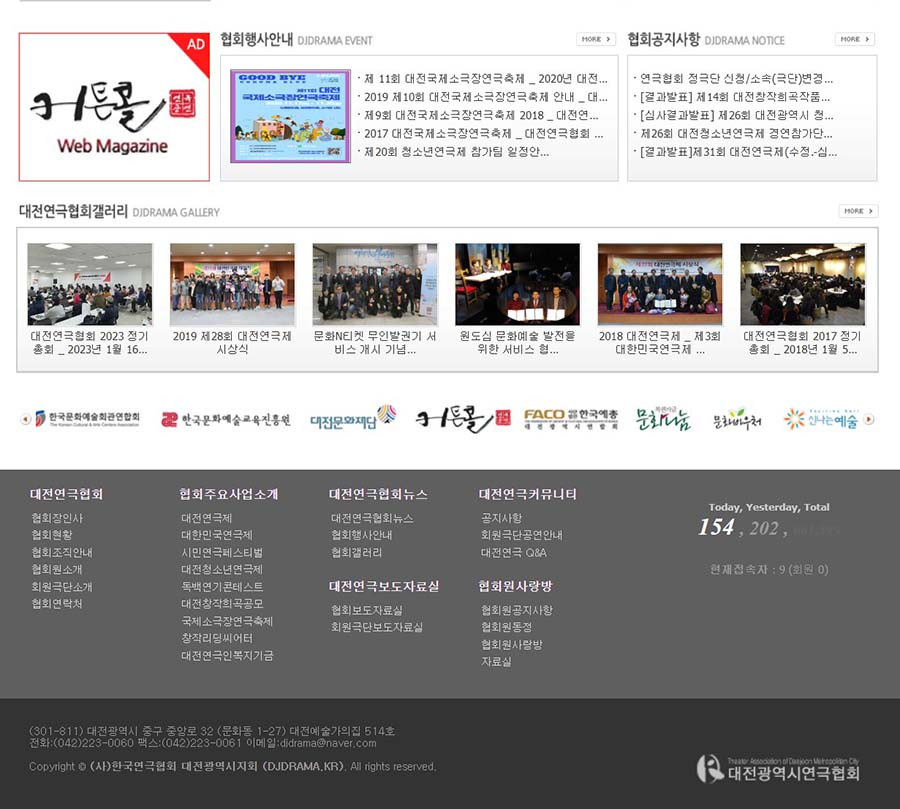
Task: Open the 한국문화예술회관연합회 partner logo
Action: (x=87, y=419)
